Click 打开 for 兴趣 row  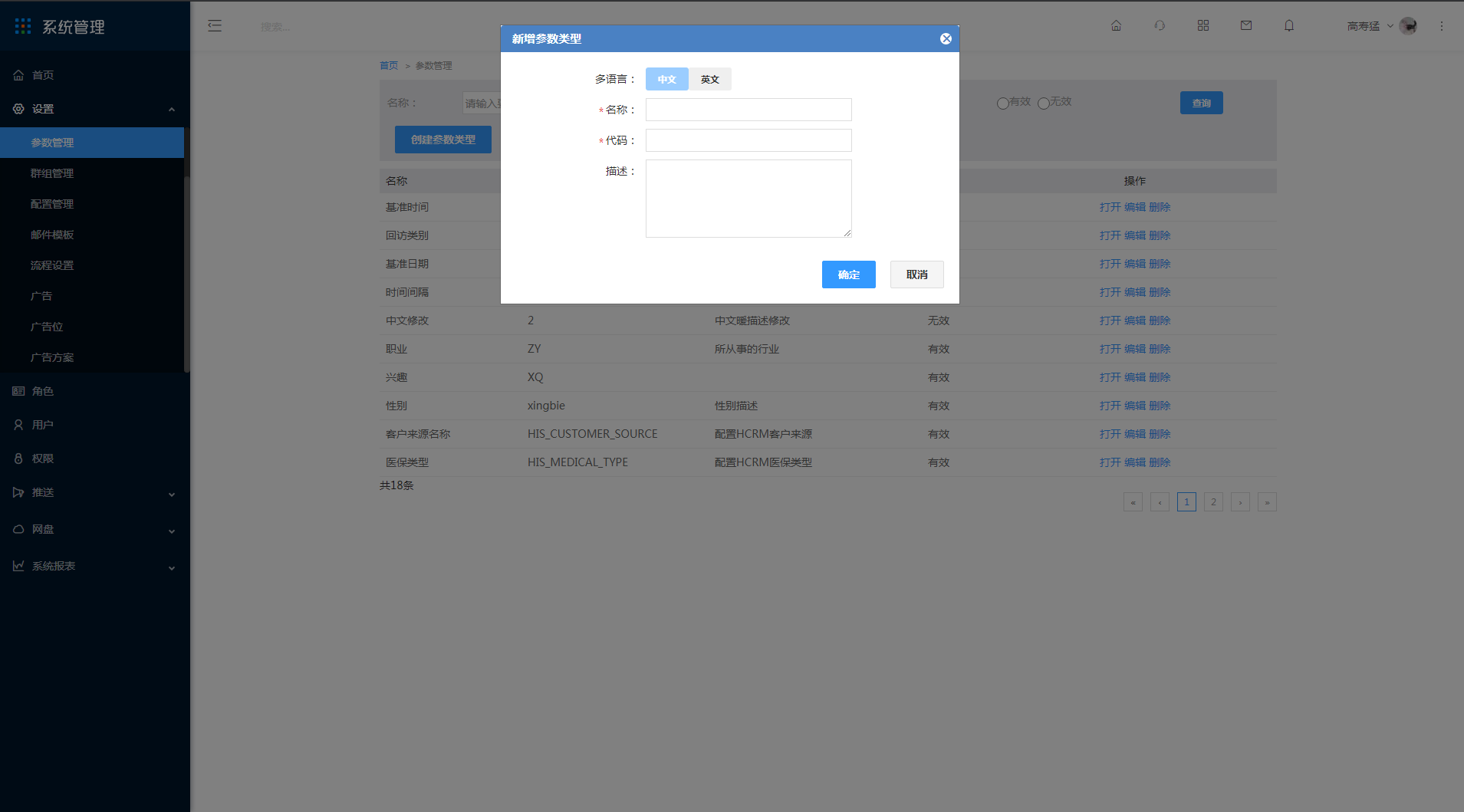pyautogui.click(x=1110, y=377)
